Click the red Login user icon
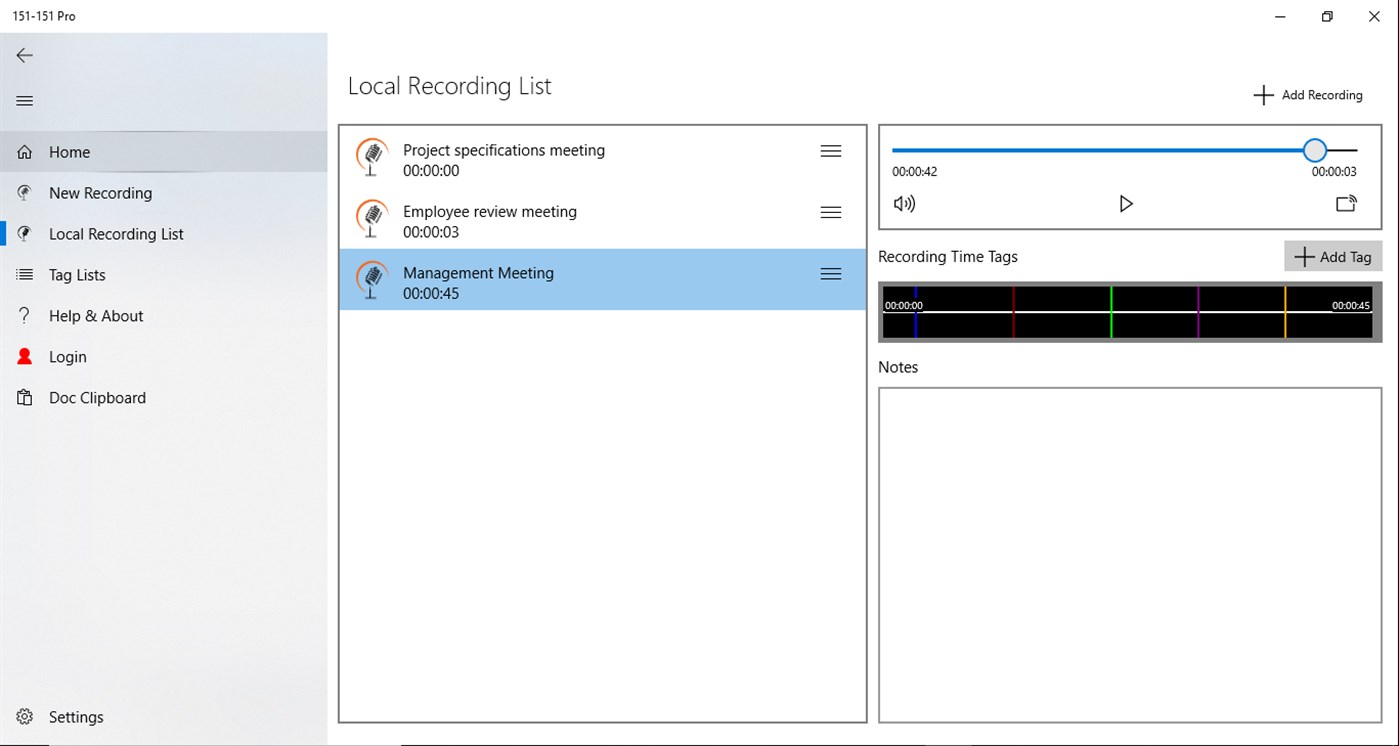The width and height of the screenshot is (1399, 746). tap(24, 356)
